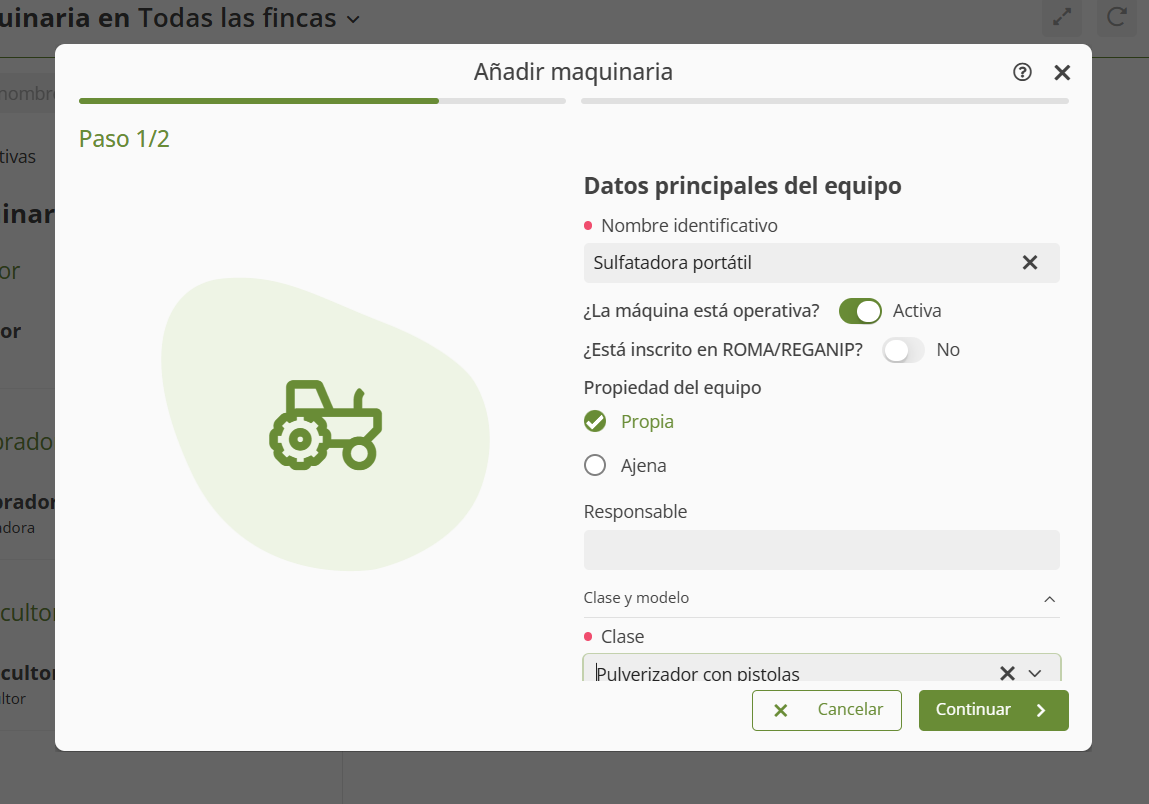
Task: Click the second step progress bar
Action: tap(824, 101)
